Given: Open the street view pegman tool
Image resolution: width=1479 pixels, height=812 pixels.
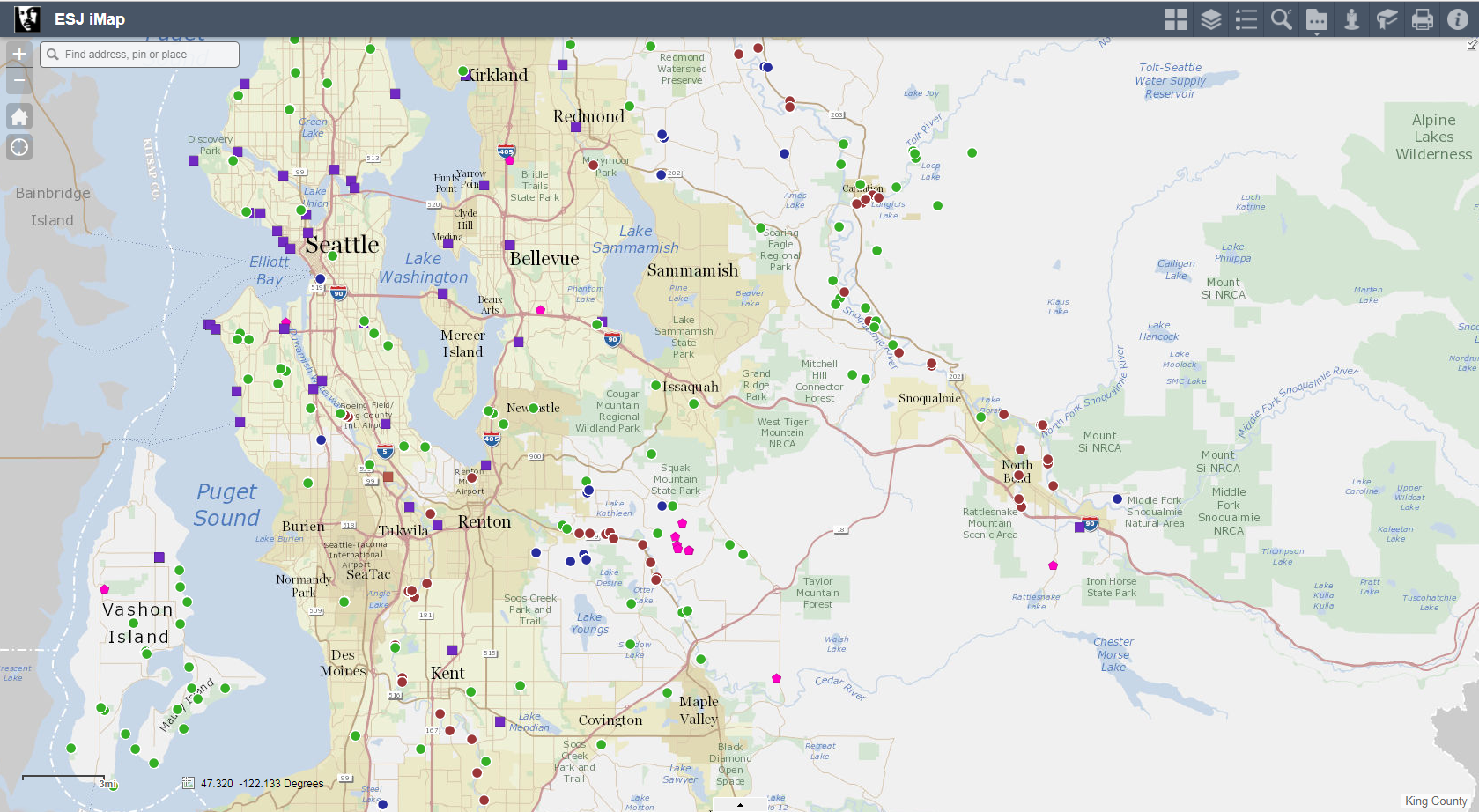Looking at the screenshot, I should 1351,19.
